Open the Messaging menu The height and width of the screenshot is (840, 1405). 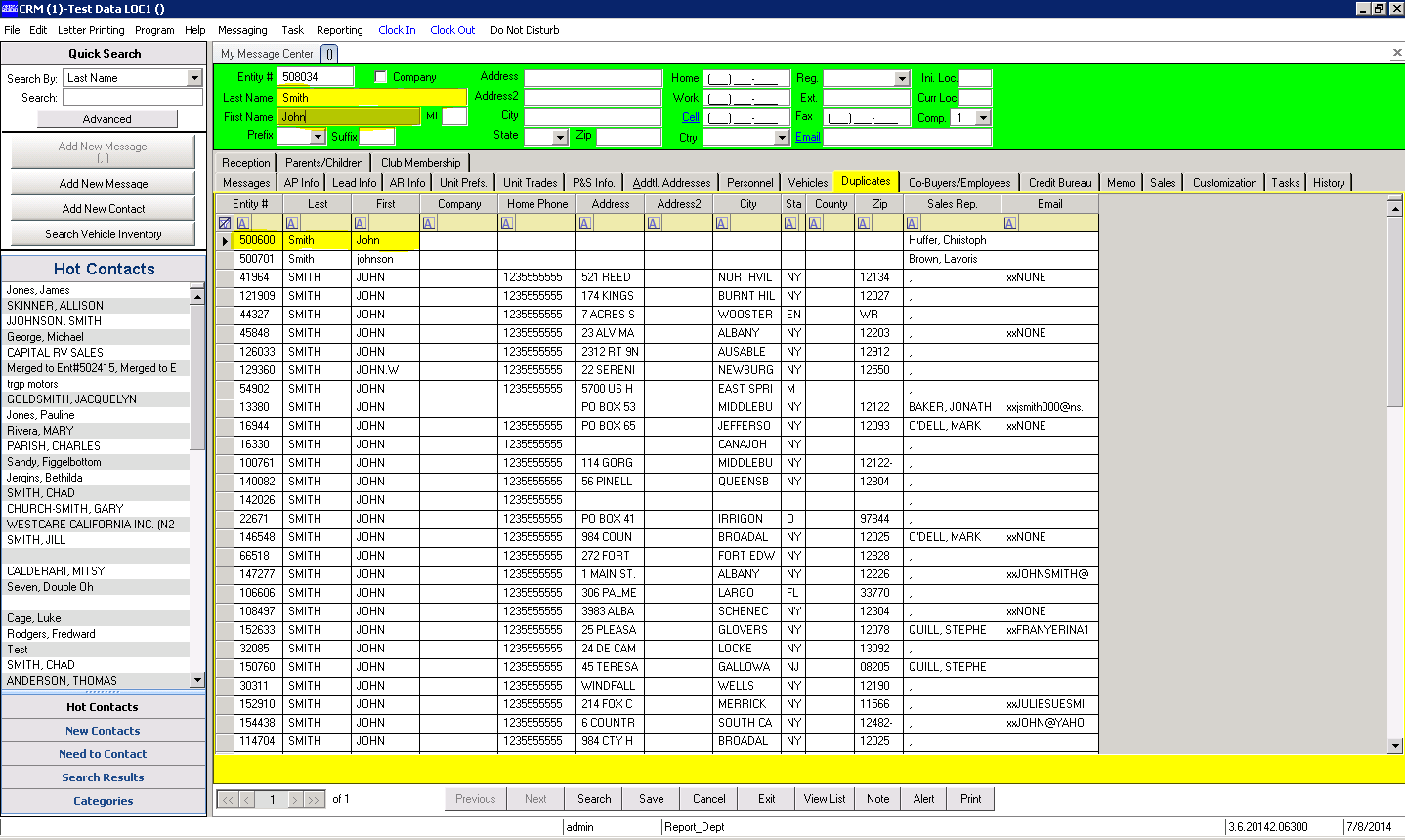(241, 30)
